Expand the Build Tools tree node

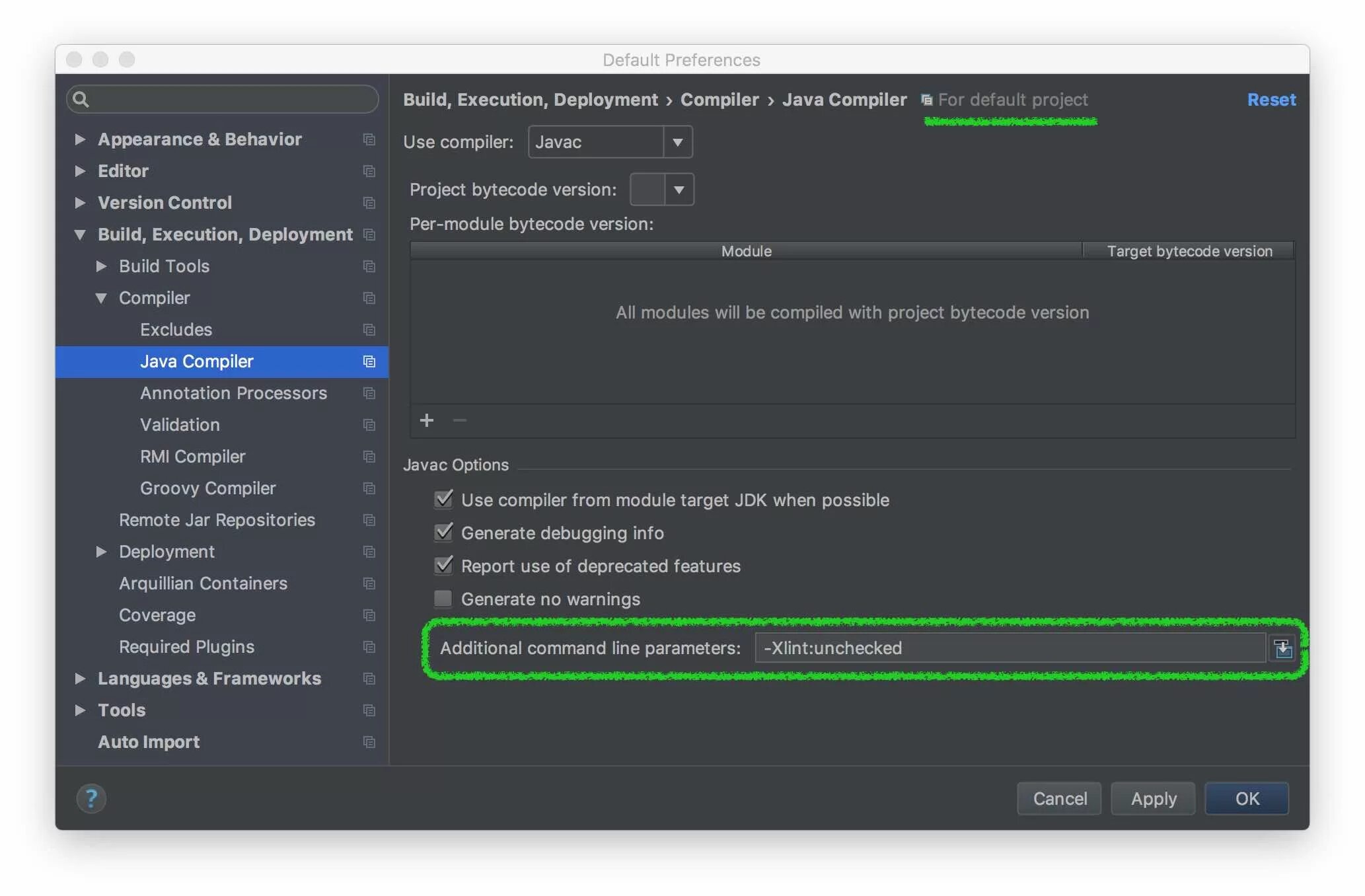pos(102,266)
